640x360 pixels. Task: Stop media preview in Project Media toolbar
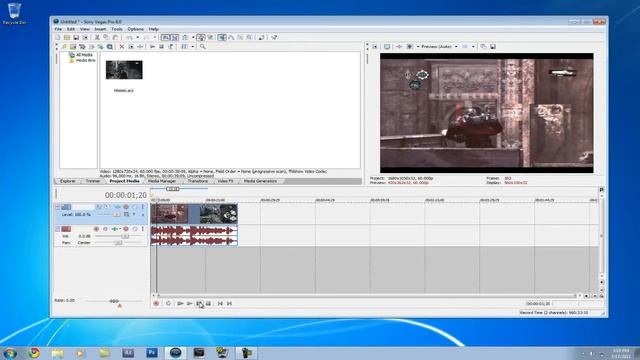point(161,47)
